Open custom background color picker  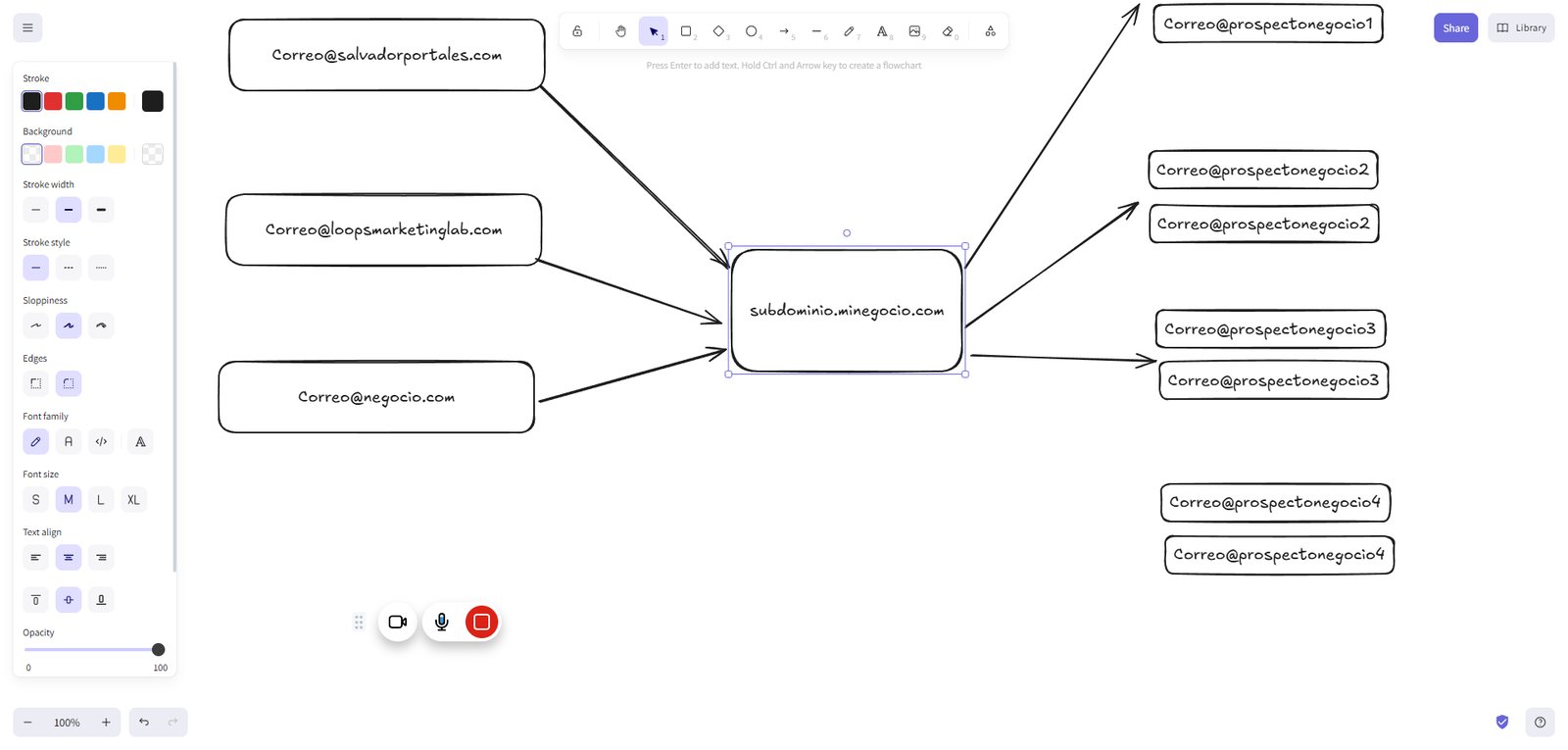(153, 154)
